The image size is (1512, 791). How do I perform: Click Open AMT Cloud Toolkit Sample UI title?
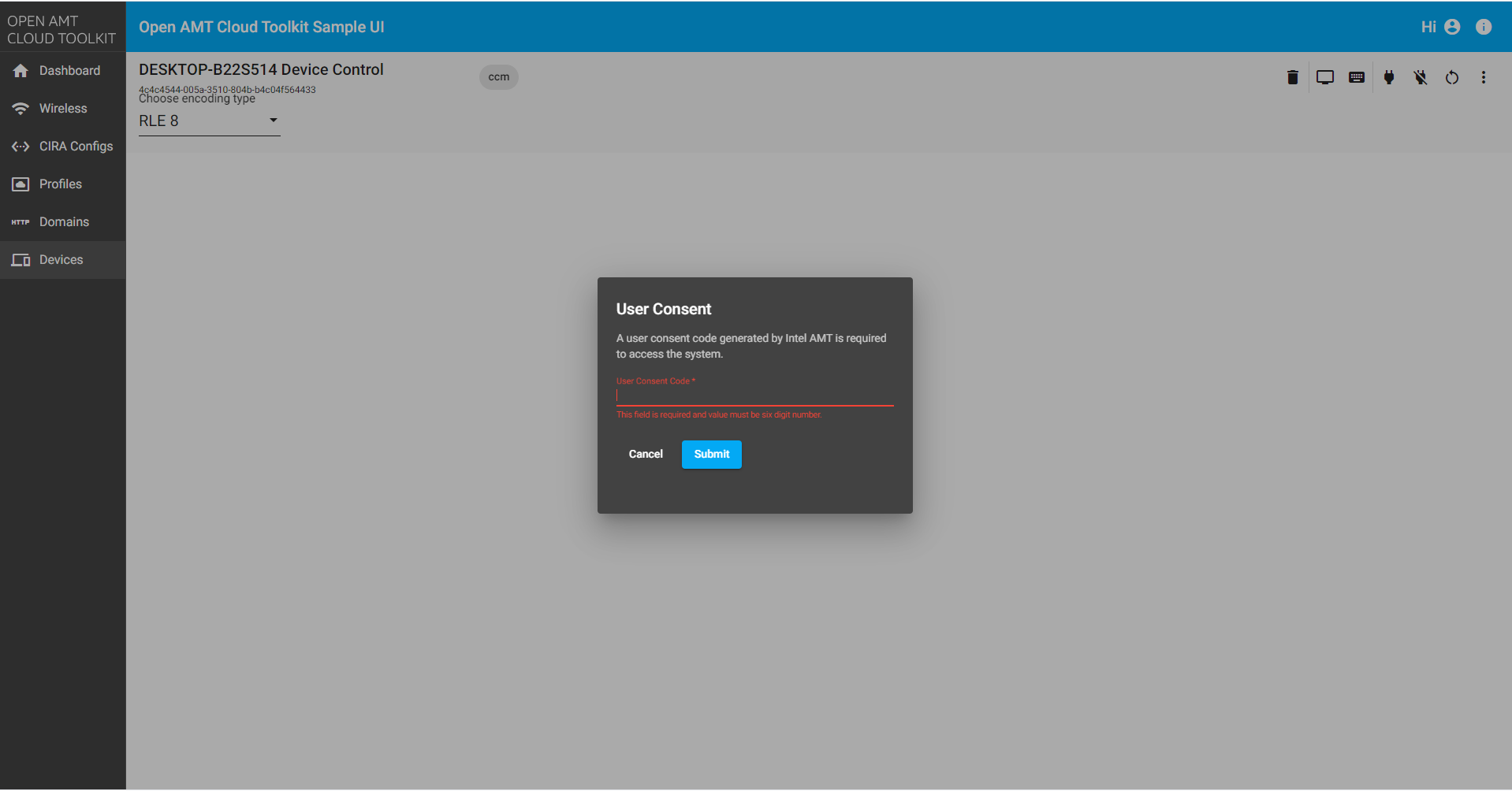coord(262,27)
